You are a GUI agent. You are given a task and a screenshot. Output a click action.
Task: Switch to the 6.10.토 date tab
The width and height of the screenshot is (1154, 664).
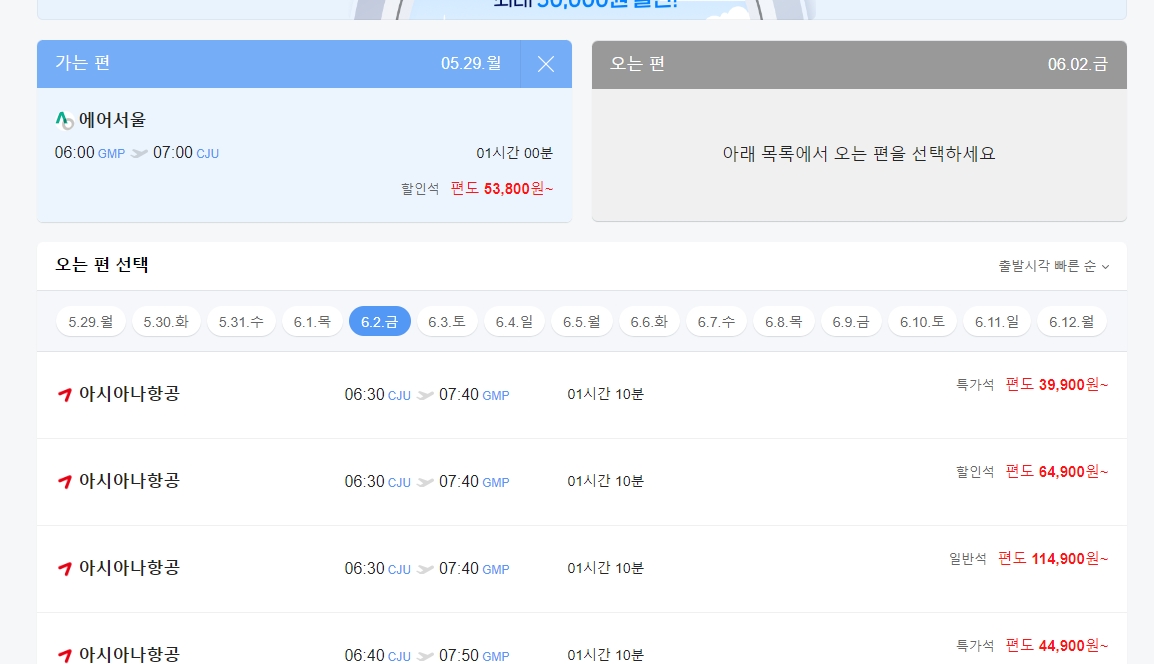[922, 322]
